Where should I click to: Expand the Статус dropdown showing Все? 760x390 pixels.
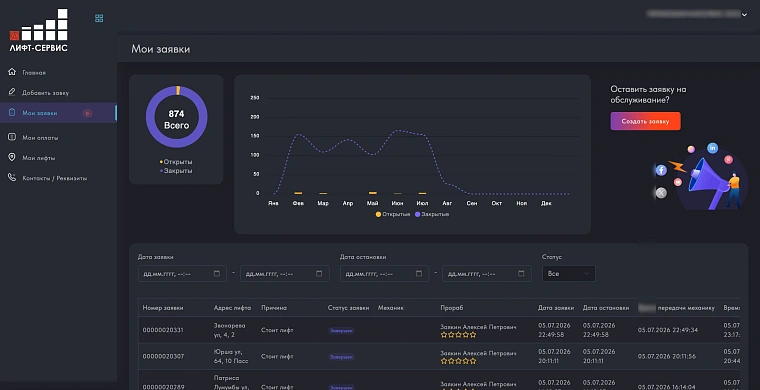point(569,274)
